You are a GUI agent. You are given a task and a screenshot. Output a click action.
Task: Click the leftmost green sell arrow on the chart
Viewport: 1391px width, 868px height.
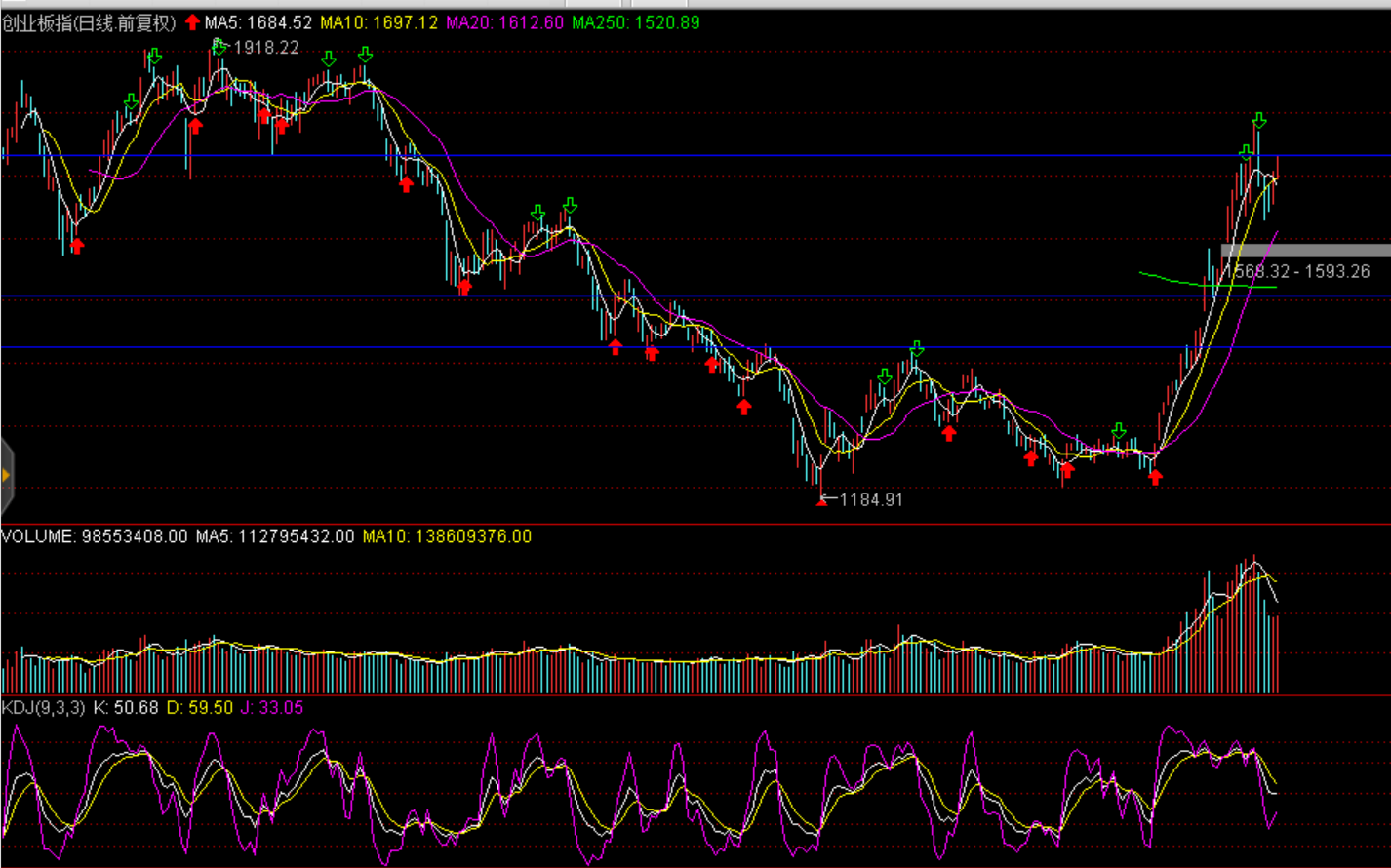pos(132,101)
